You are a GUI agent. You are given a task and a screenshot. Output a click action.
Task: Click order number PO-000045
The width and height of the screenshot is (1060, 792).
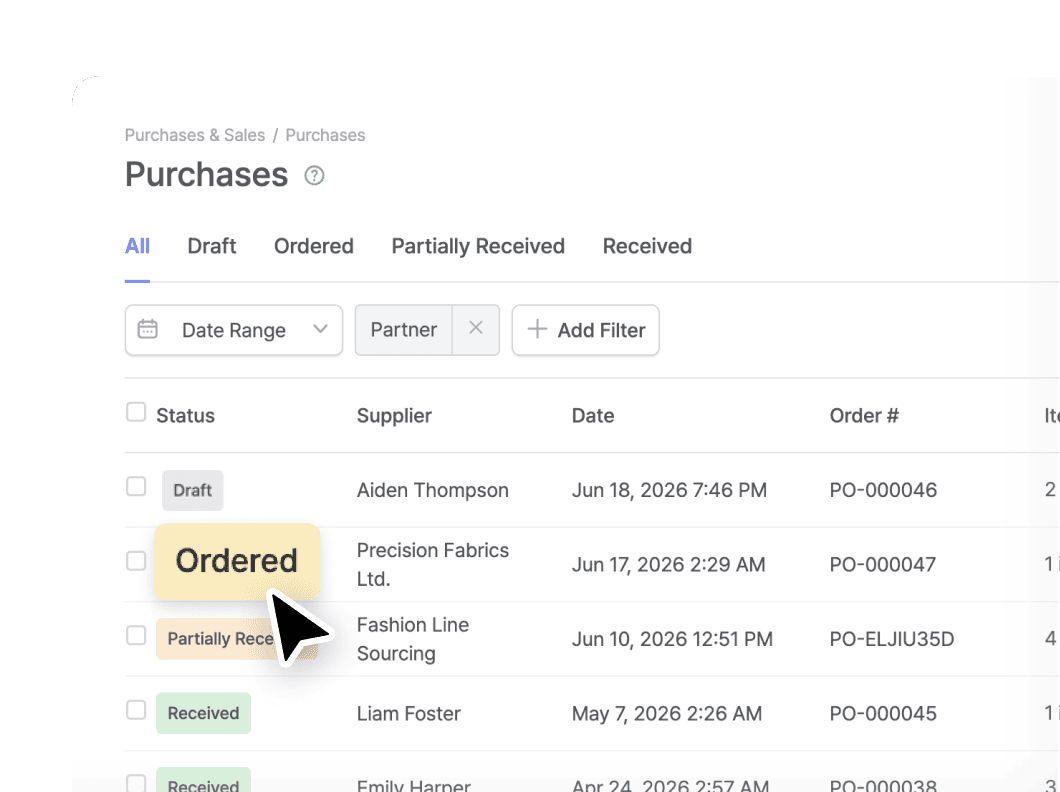(x=883, y=714)
